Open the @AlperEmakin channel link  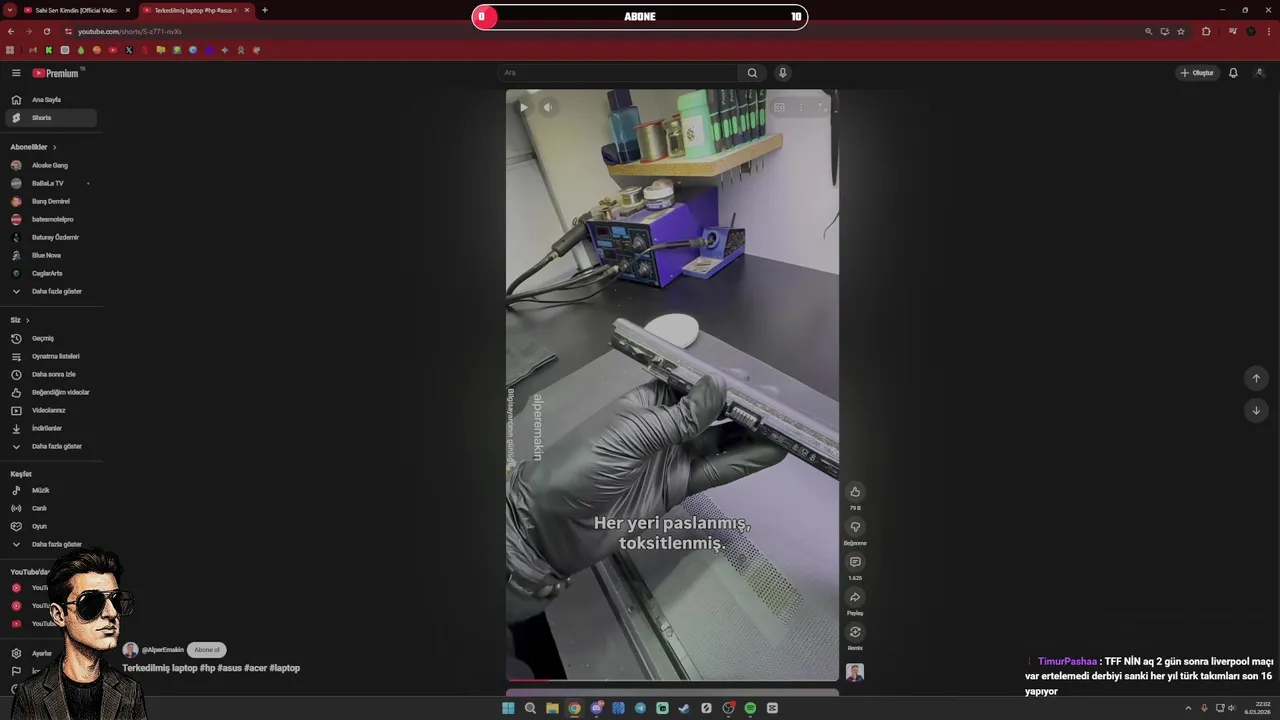pyautogui.click(x=162, y=650)
